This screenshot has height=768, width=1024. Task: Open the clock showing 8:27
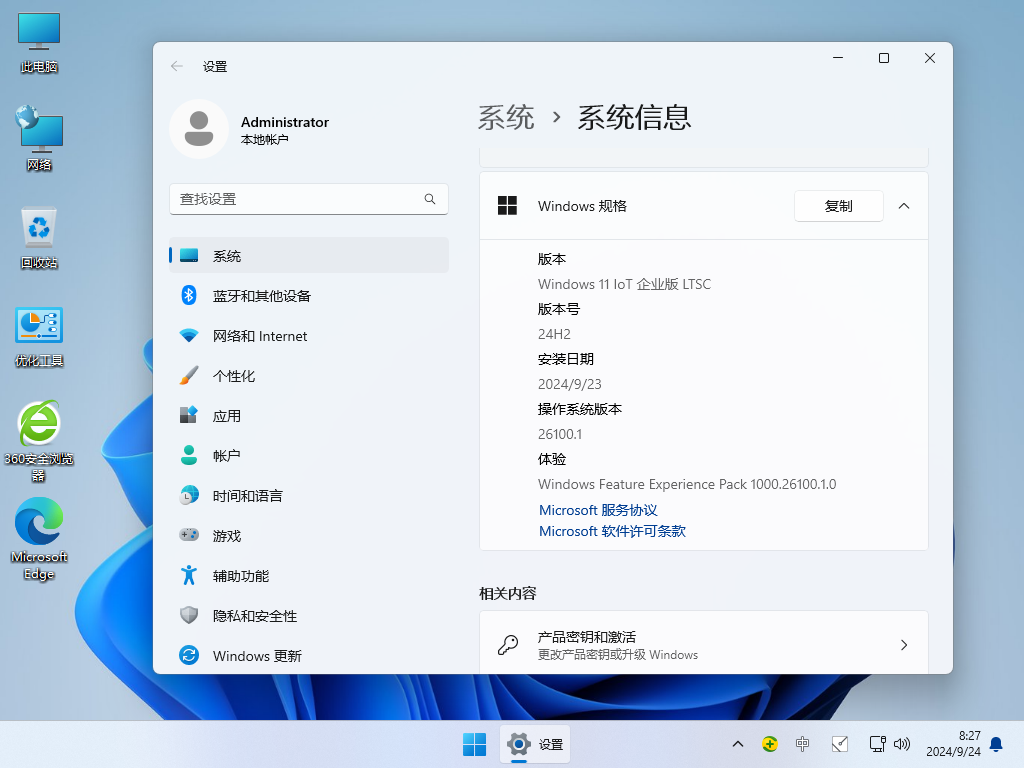[953, 744]
